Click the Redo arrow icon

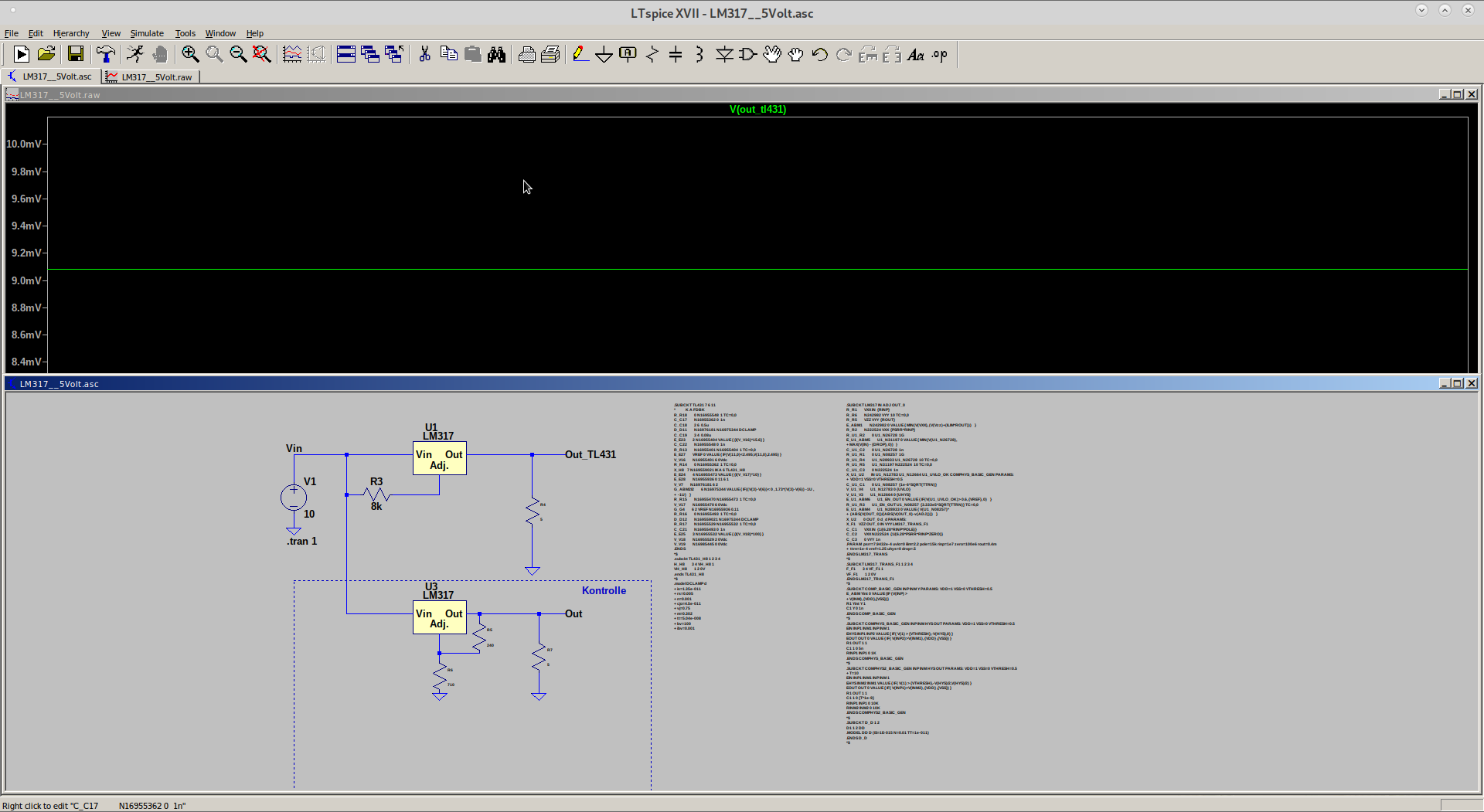click(x=844, y=54)
